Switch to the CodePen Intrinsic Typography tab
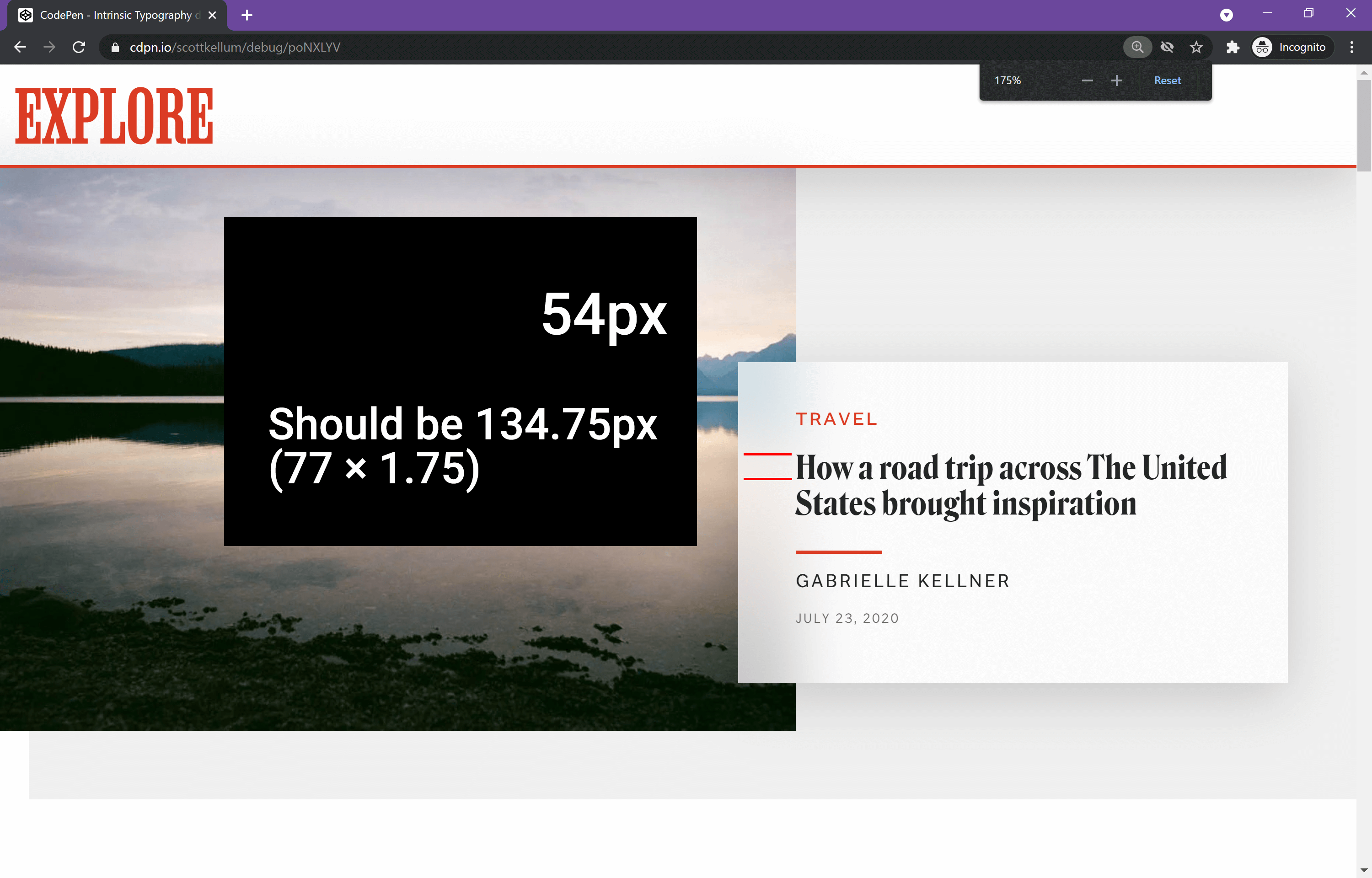 [114, 15]
